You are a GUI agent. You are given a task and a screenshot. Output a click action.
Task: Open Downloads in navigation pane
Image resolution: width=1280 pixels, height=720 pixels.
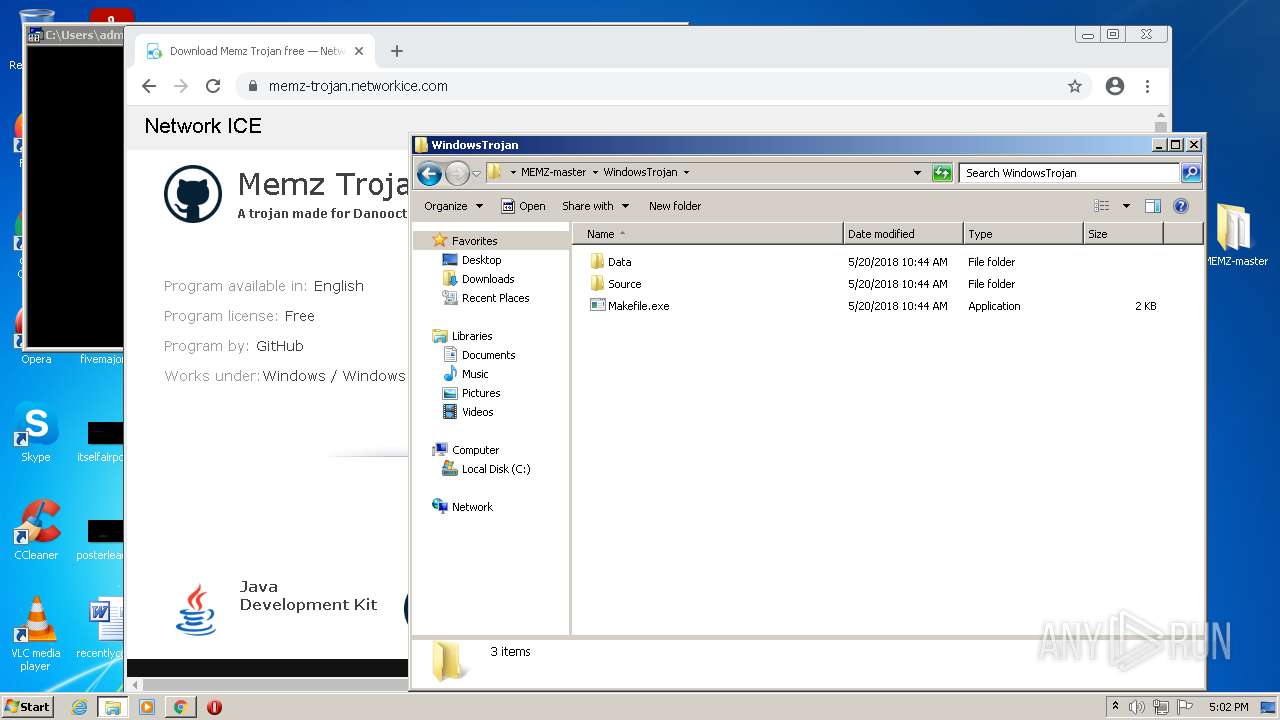488,279
